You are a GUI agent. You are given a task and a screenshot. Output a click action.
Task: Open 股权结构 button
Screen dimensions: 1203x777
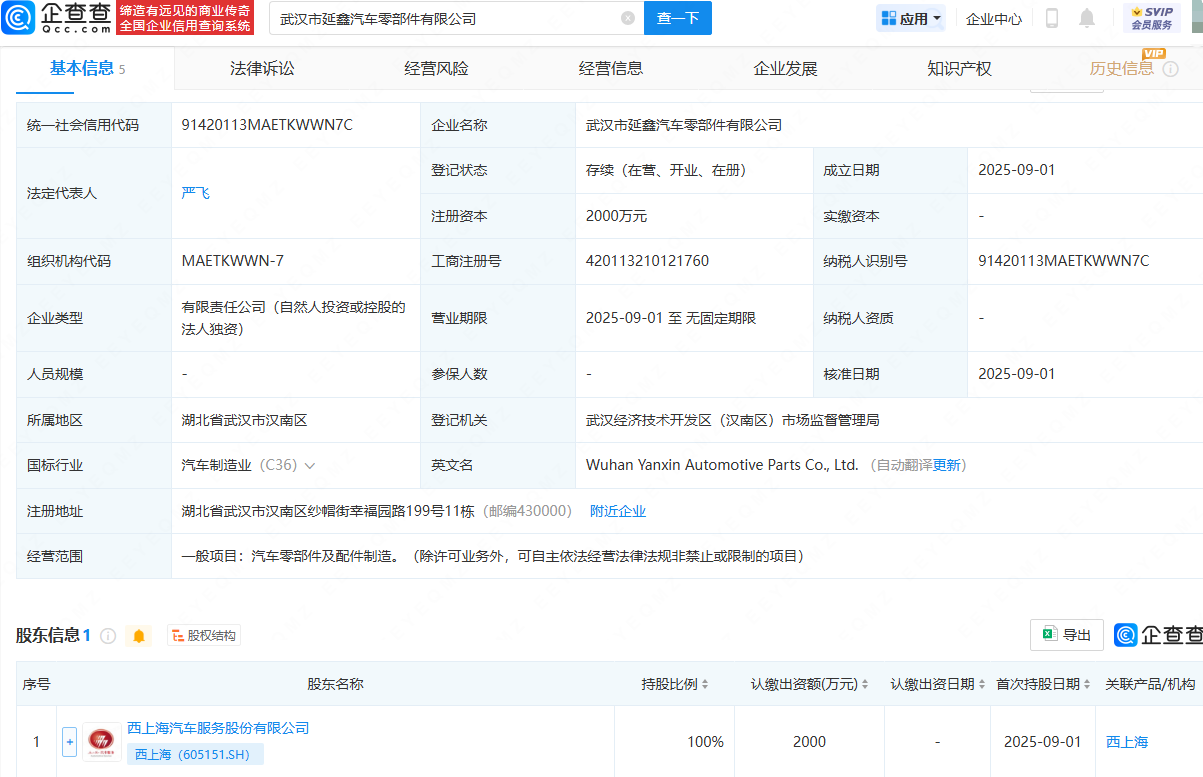coord(204,636)
